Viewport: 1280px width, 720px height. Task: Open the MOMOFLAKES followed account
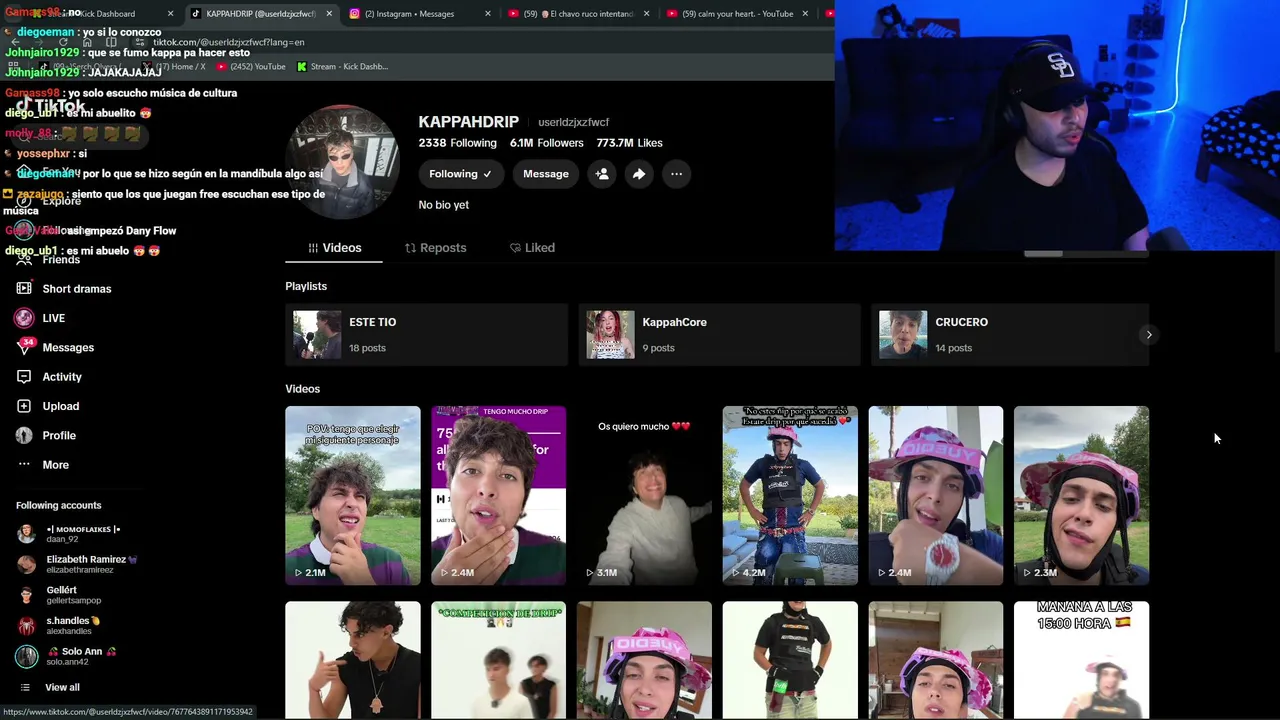click(x=68, y=534)
